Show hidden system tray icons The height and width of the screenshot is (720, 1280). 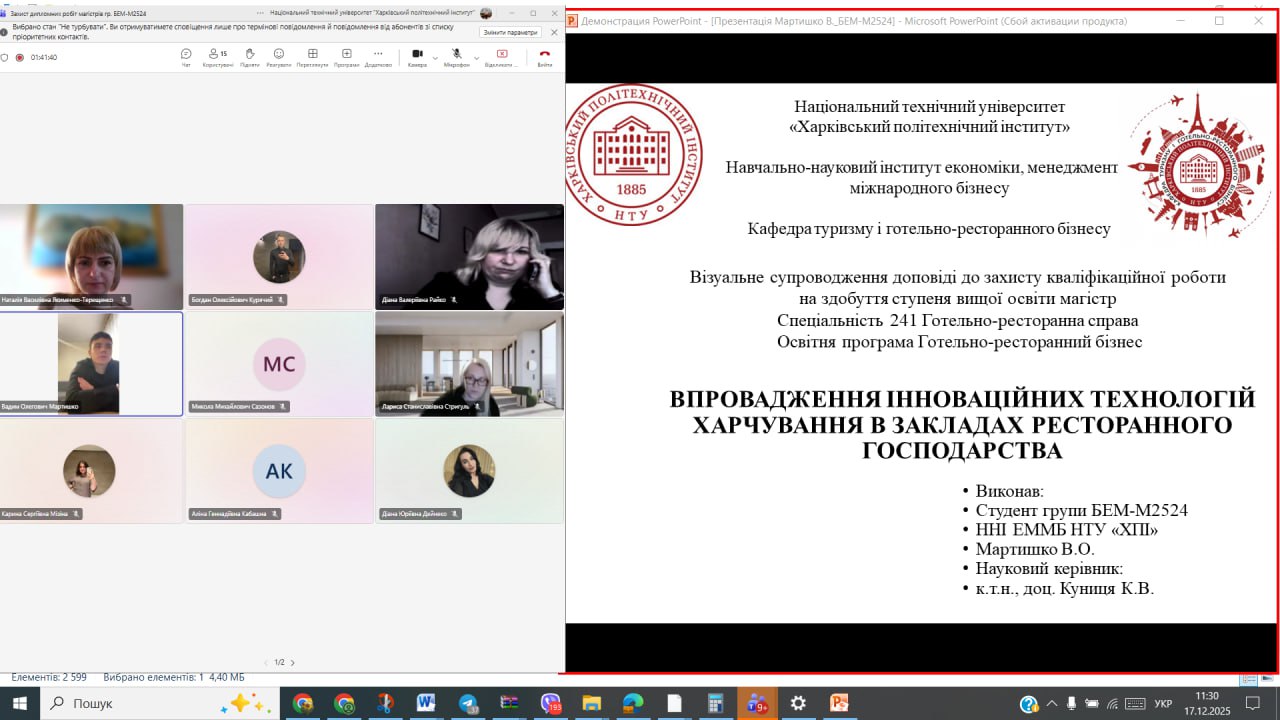[1051, 704]
